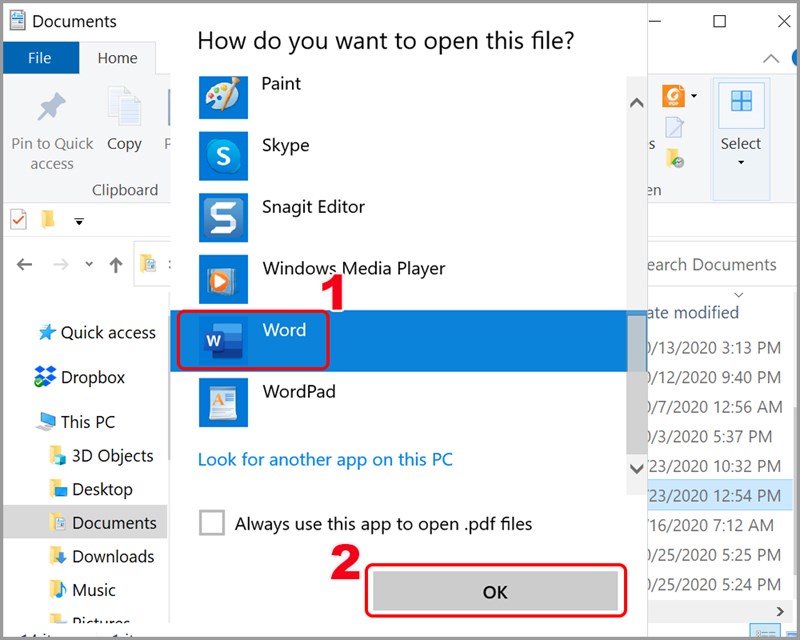The image size is (800, 640).
Task: Click the up-to-parent-folder arrow
Action: click(115, 264)
